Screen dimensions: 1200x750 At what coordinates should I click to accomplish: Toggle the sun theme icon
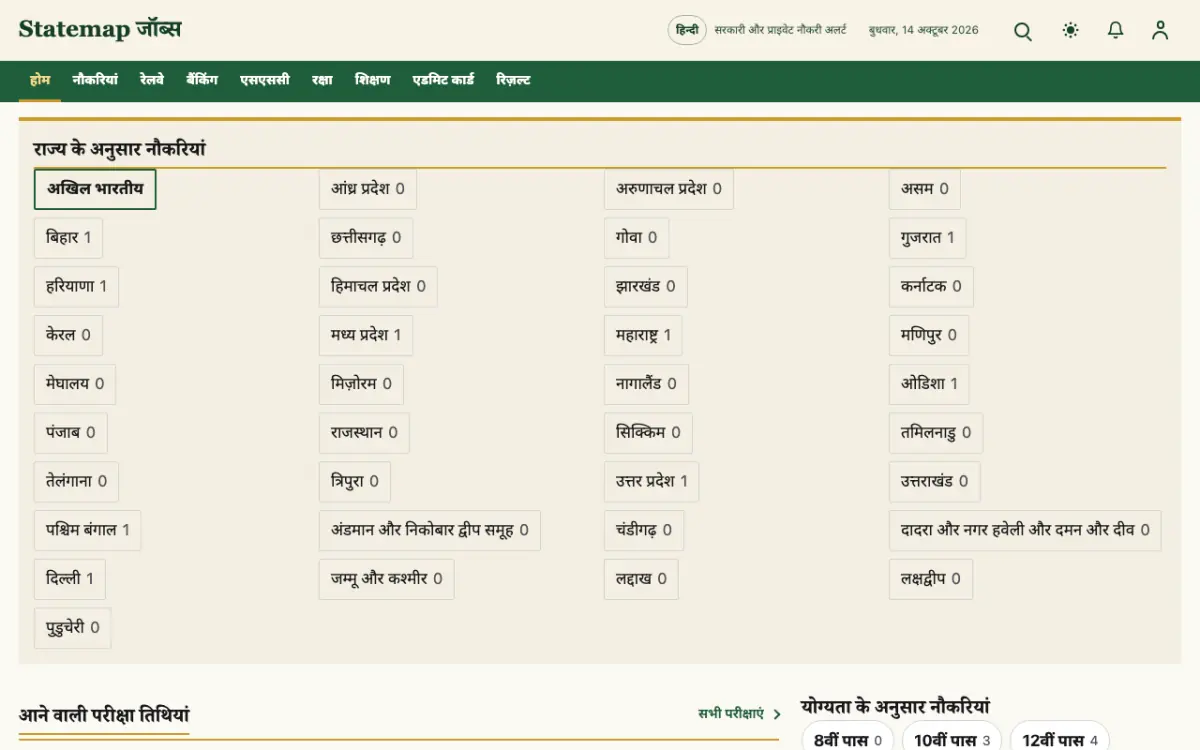pyautogui.click(x=1071, y=31)
